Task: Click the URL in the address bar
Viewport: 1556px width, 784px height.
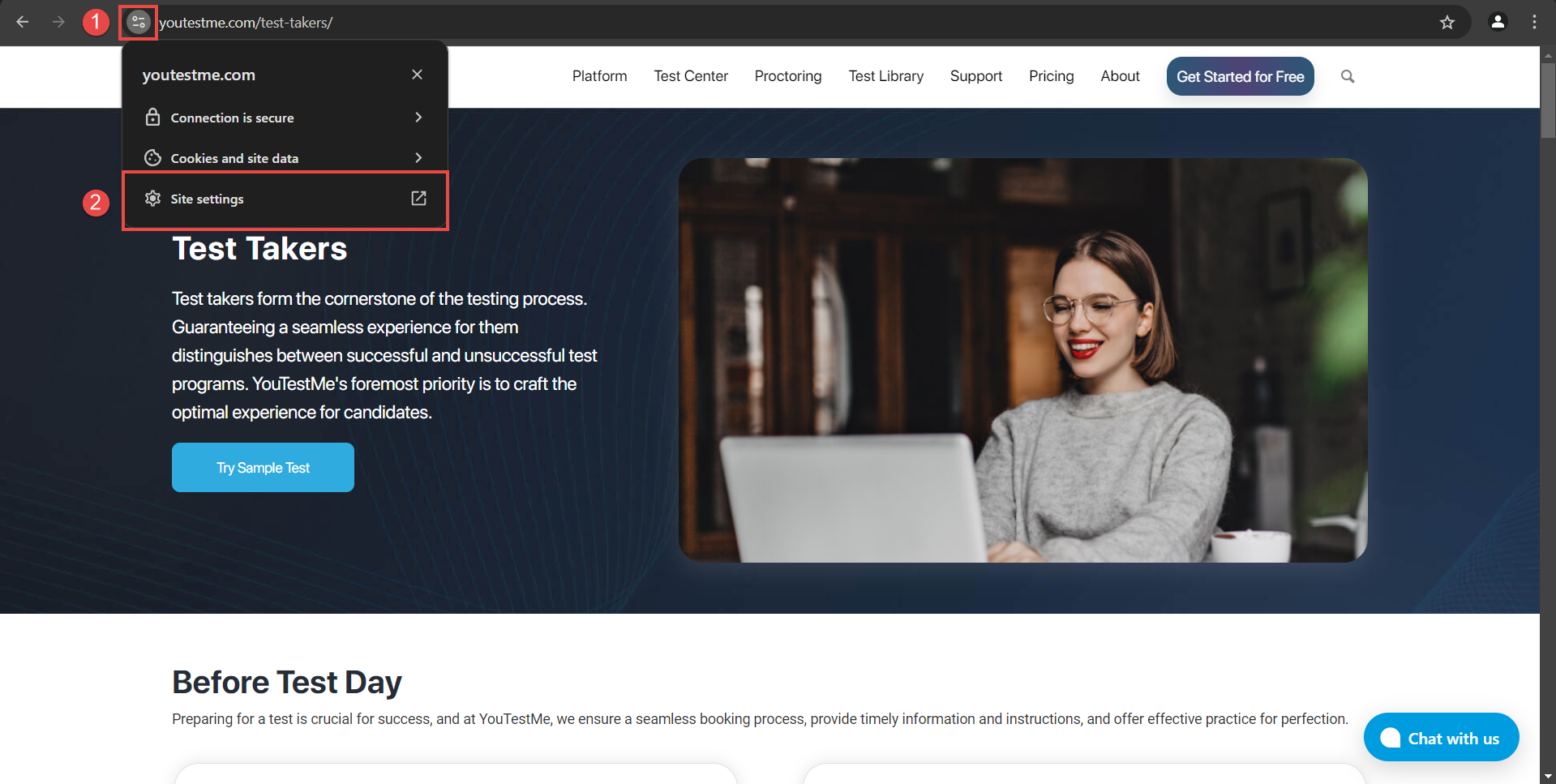Action: 246,23
